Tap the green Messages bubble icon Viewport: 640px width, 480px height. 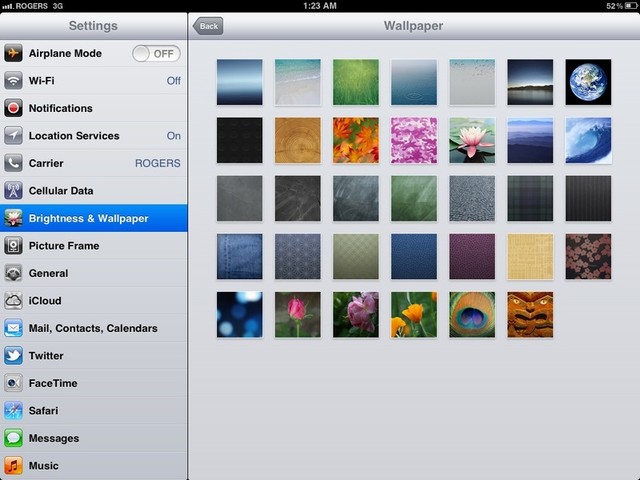tap(13, 438)
